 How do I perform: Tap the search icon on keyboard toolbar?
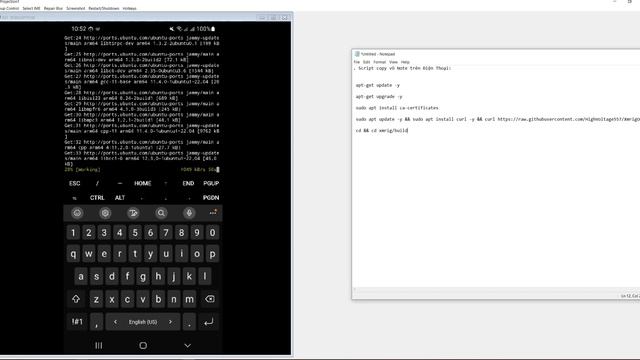[161, 213]
